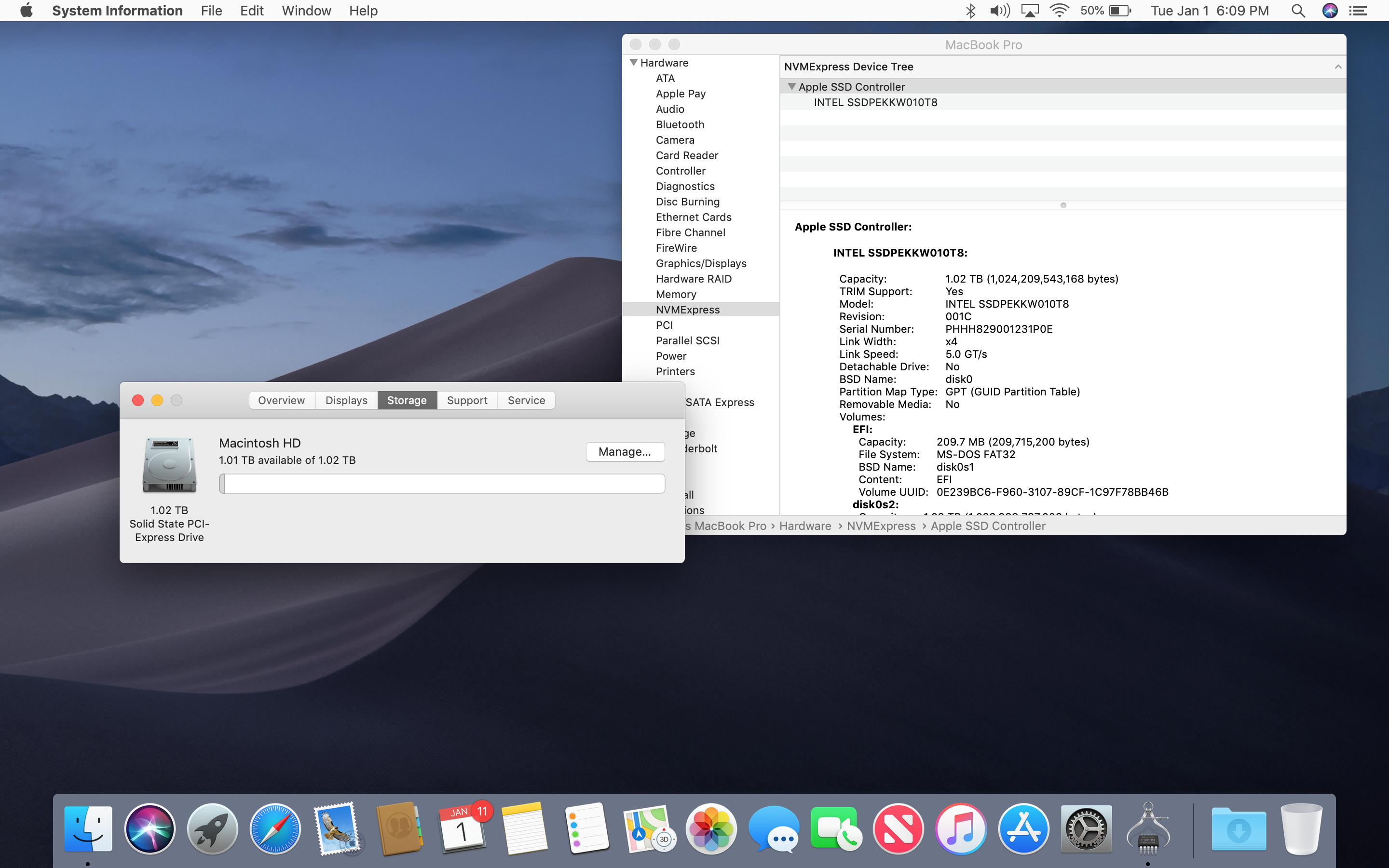Open Spotlight search magnifier icon
Image resolution: width=1389 pixels, height=868 pixels.
(1298, 11)
